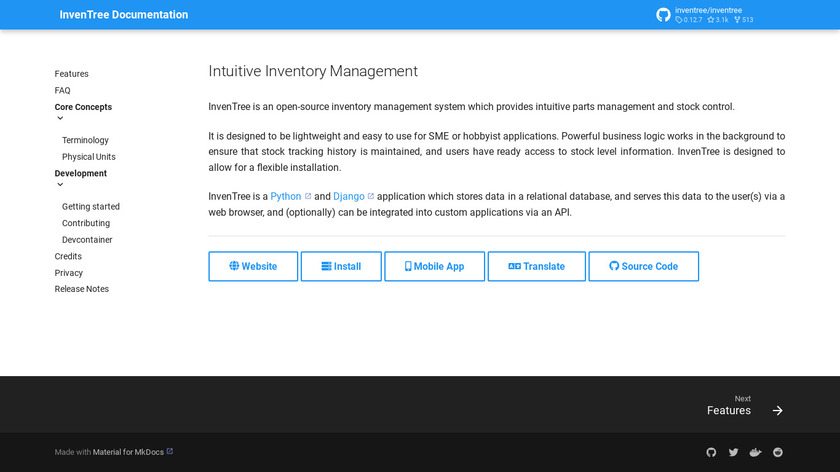This screenshot has height=472, width=840.
Task: Select Features in the sidebar navigation
Action: pyautogui.click(x=71, y=74)
